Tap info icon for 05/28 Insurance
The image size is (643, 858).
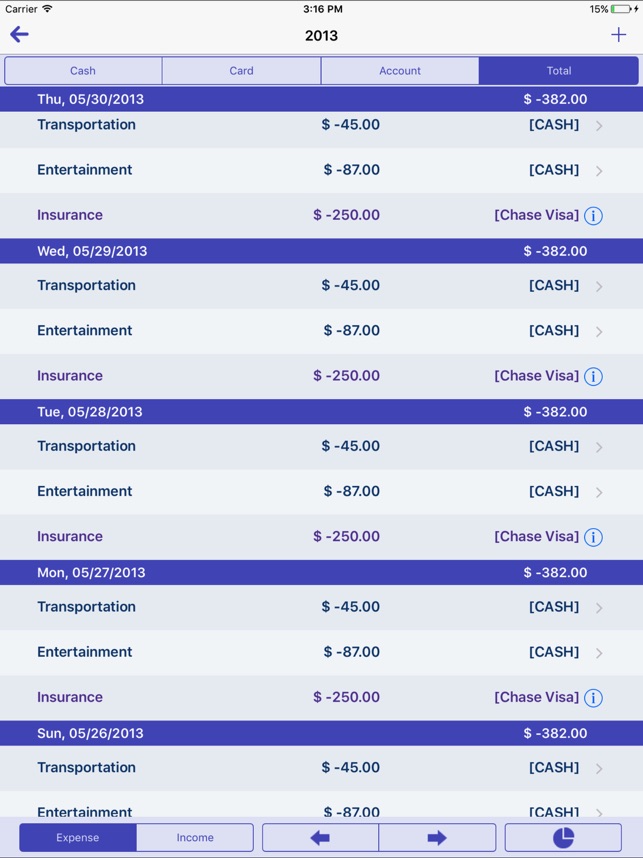pyautogui.click(x=593, y=537)
